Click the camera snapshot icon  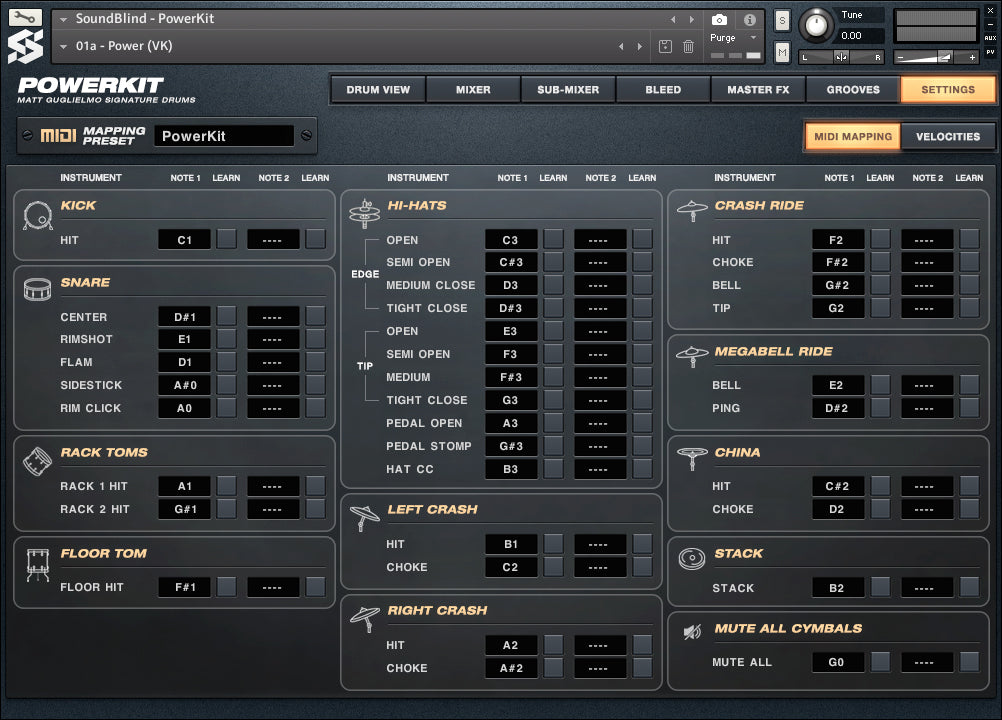[719, 20]
